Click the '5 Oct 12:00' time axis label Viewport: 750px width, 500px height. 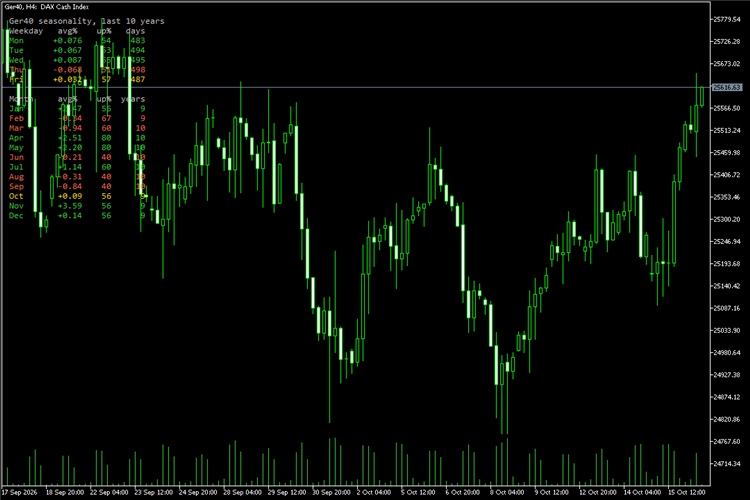pos(418,492)
